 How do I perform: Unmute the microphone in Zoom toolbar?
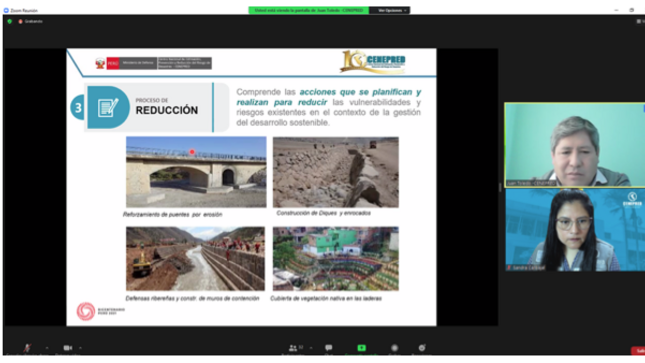point(27,348)
